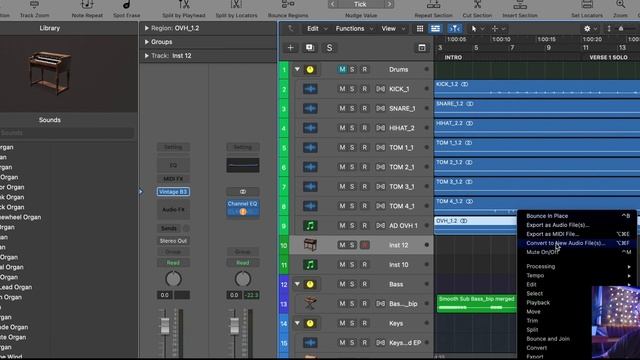Click the Zoom toolbar icon
Screen dimensions: 640x360
[620, 5]
